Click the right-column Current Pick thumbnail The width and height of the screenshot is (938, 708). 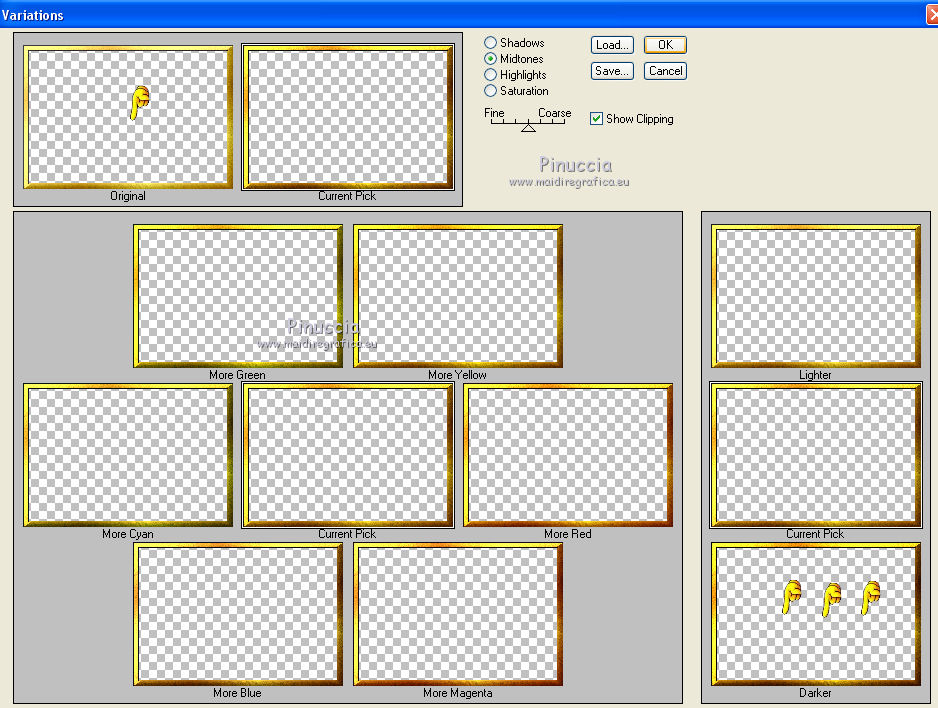(x=816, y=455)
